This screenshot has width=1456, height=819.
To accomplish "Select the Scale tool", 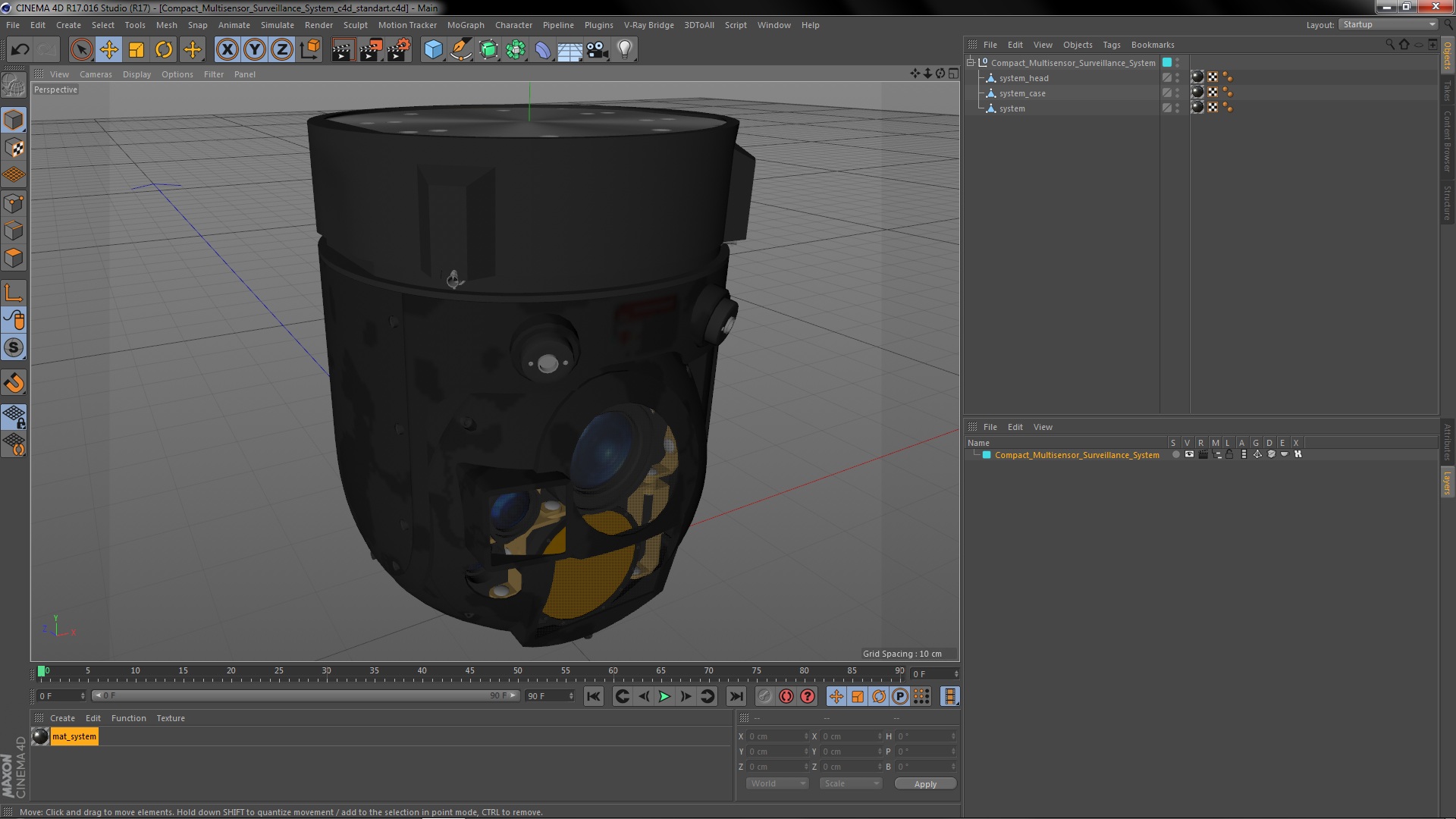I will [x=136, y=50].
